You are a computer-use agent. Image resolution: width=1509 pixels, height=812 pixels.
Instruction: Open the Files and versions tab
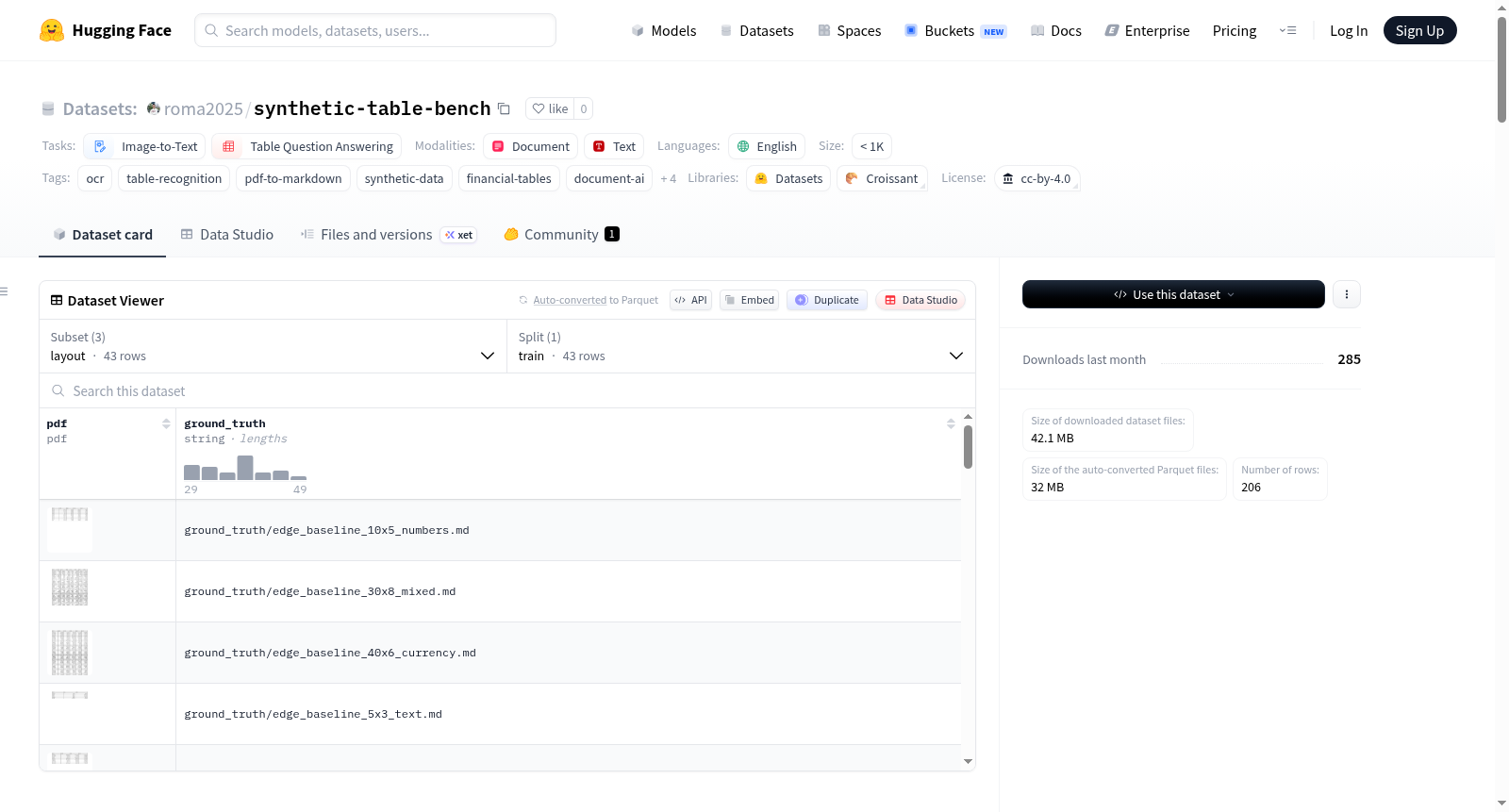(x=389, y=235)
